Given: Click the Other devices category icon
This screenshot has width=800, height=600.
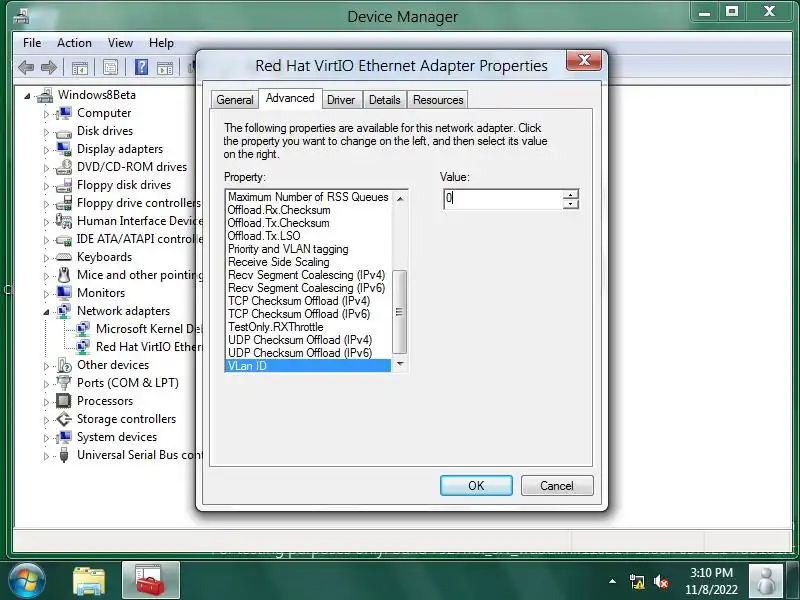Looking at the screenshot, I should tap(64, 365).
